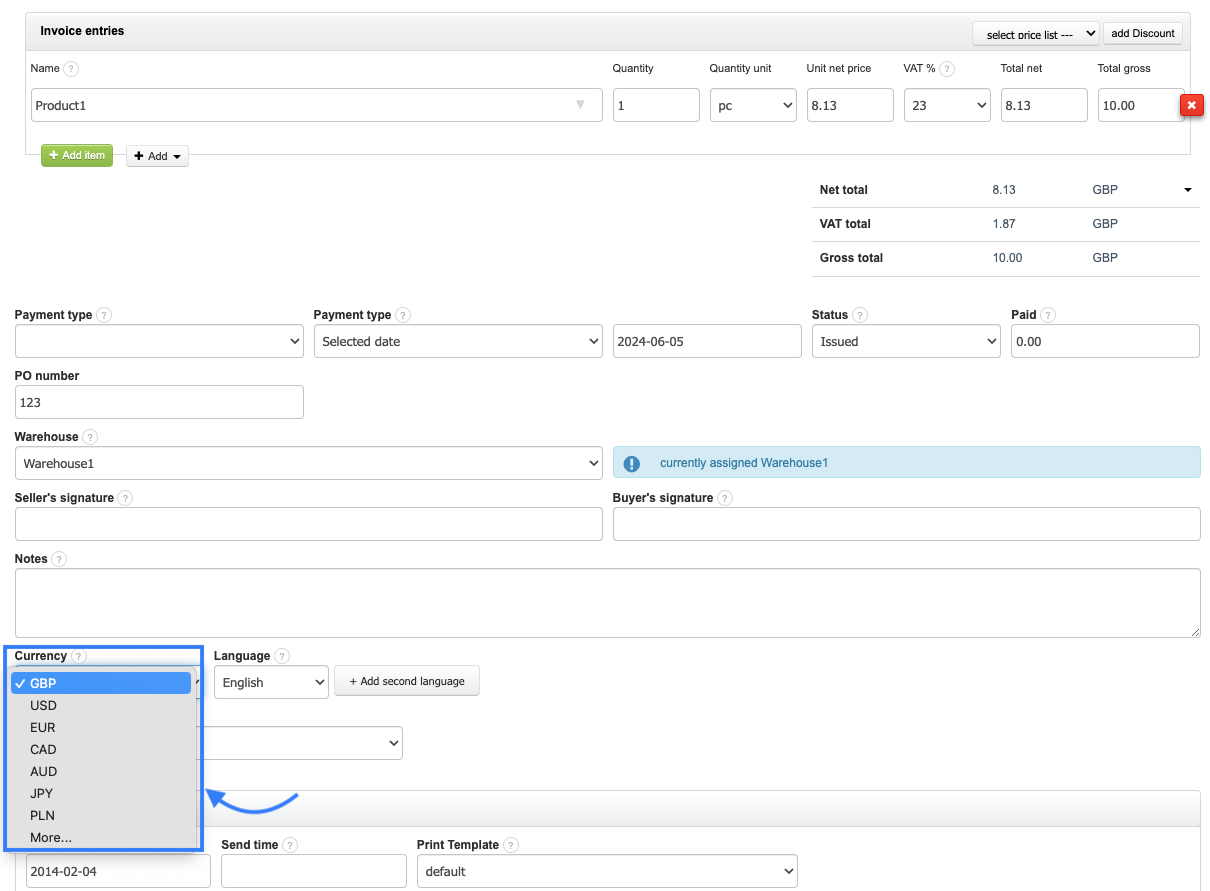Click inside the Notes text area

pyautogui.click(x=607, y=603)
